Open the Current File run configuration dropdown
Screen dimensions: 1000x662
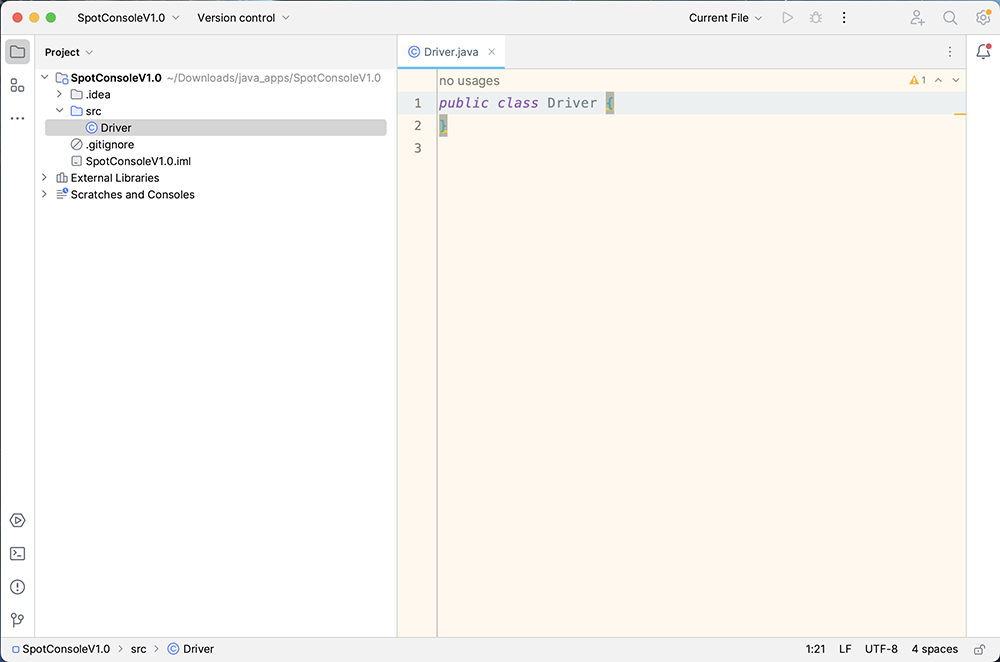coord(725,18)
